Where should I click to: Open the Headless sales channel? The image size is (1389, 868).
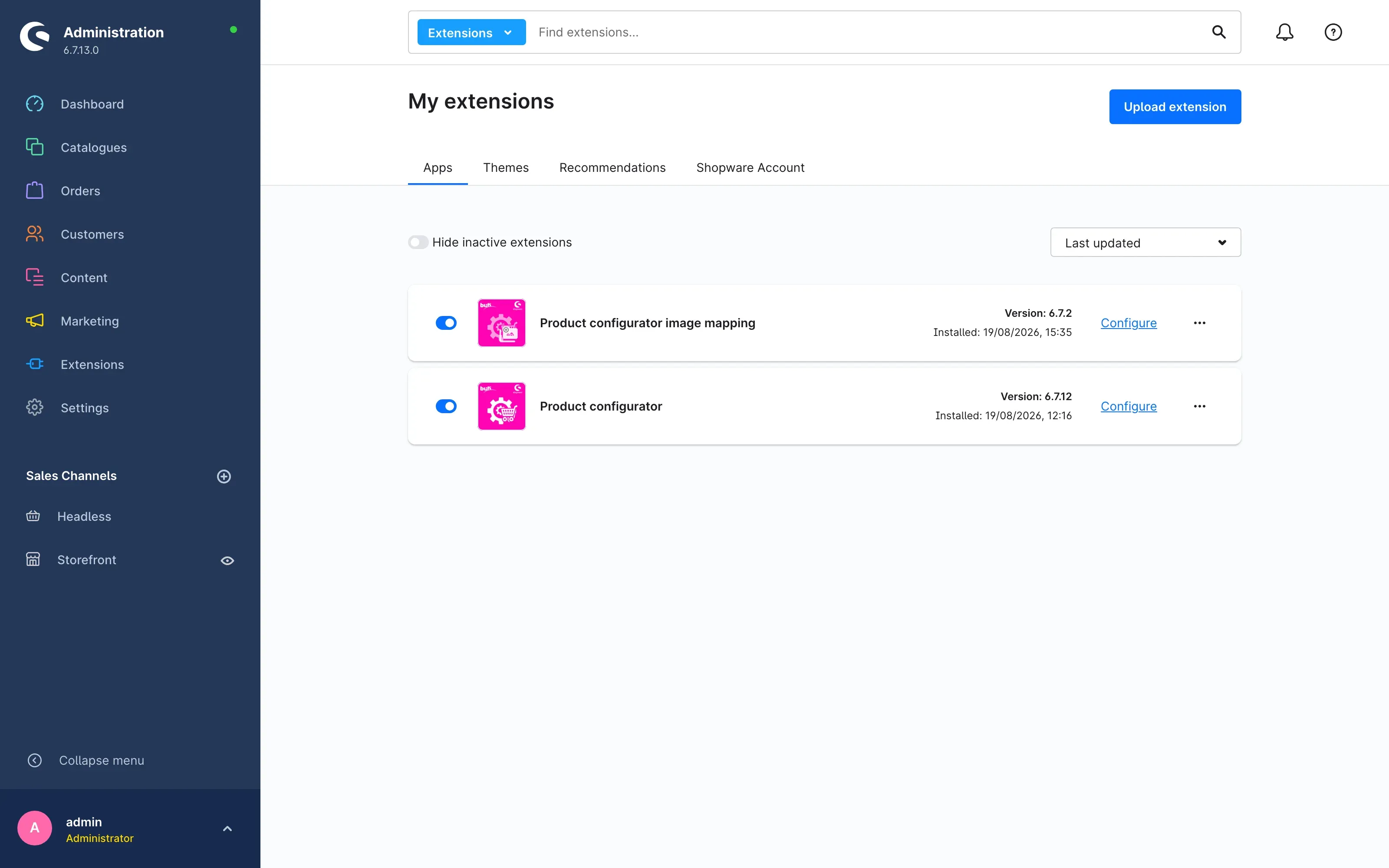84,516
